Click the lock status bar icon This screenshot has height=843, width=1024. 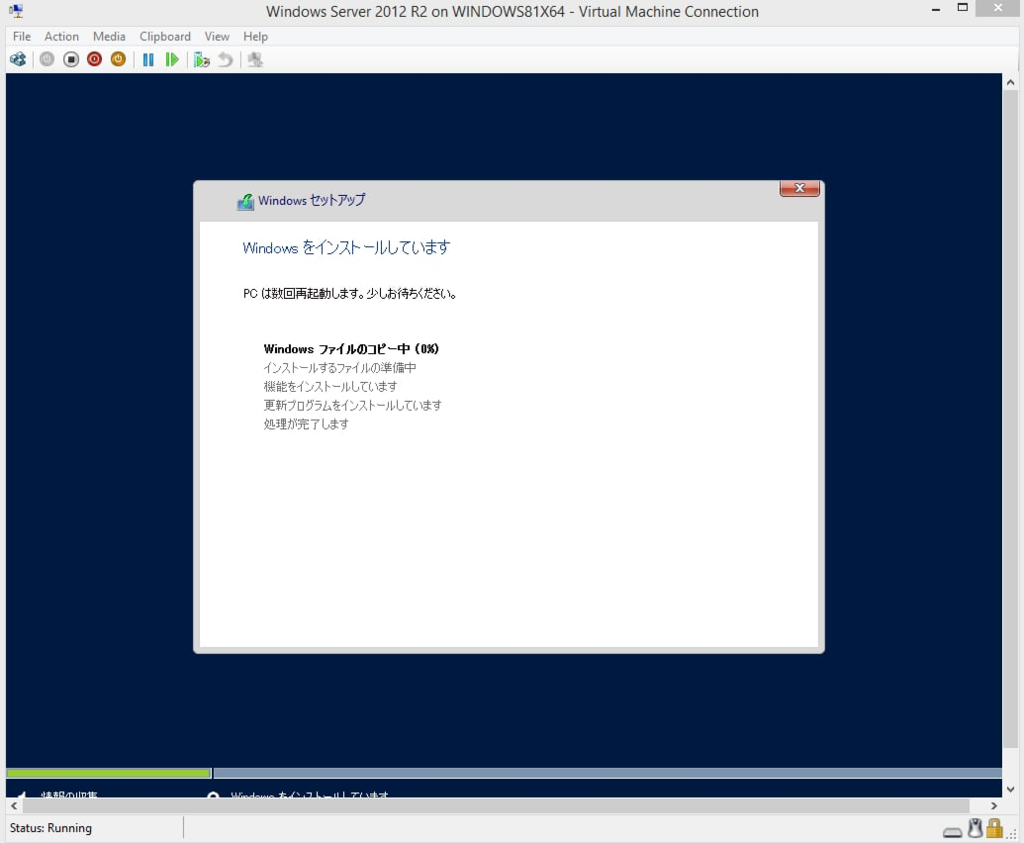click(995, 828)
